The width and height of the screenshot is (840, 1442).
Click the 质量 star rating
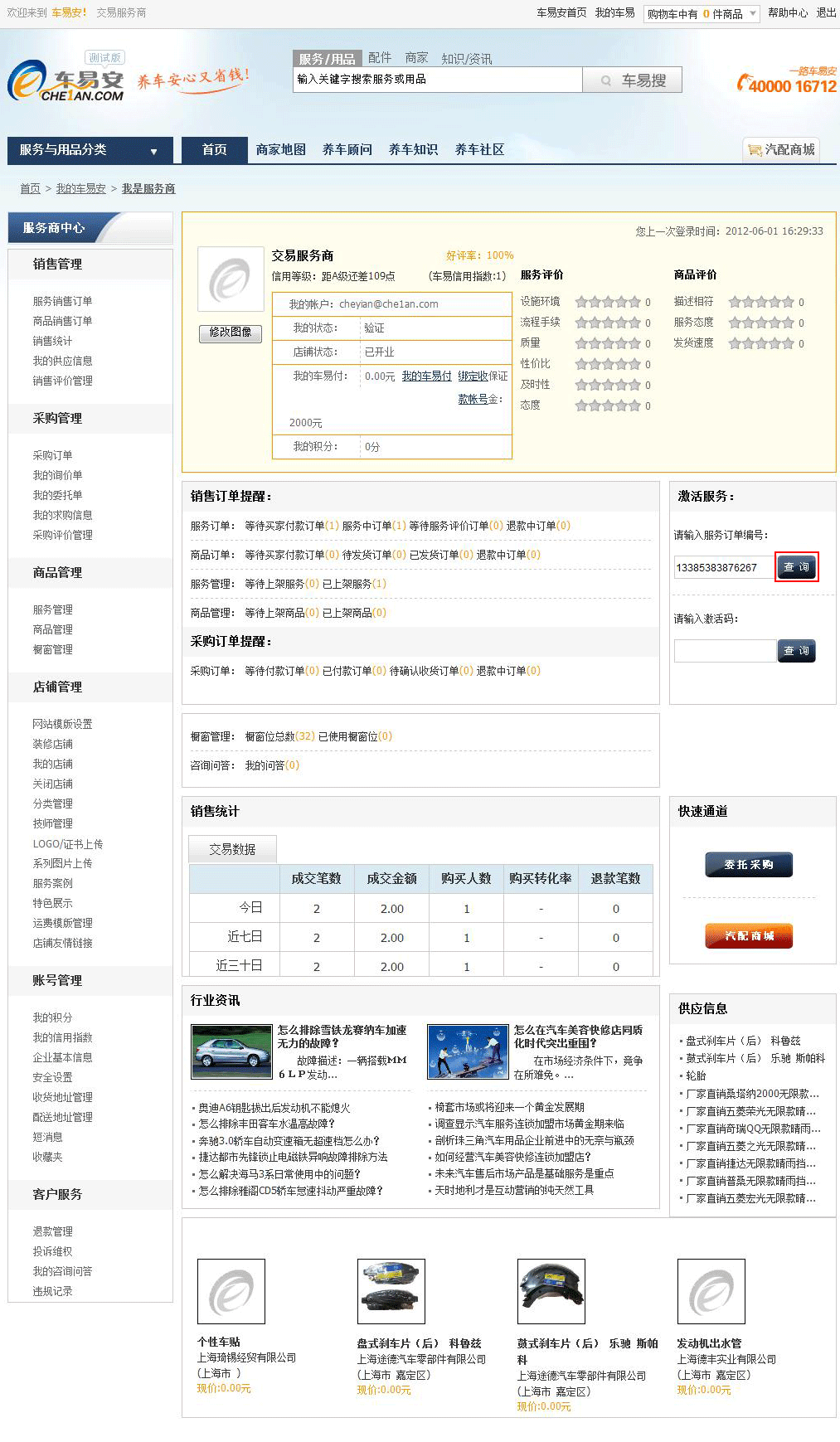click(608, 344)
